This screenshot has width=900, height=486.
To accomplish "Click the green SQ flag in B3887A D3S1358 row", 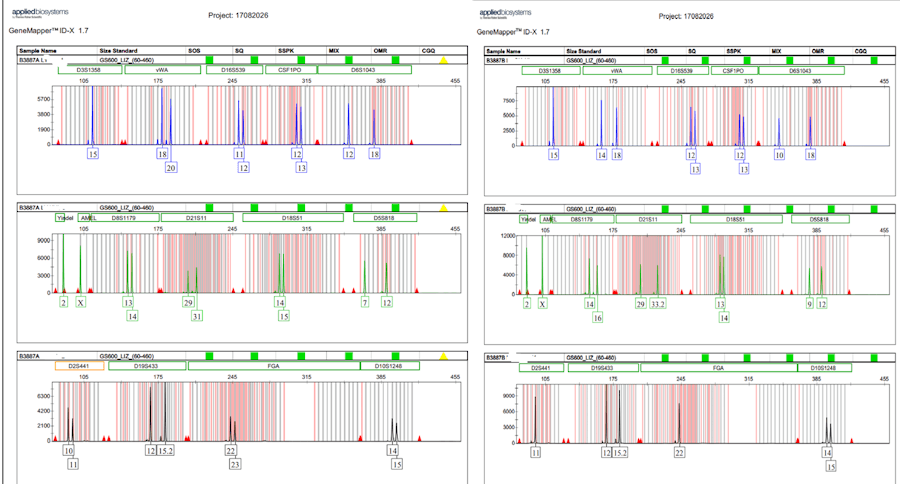I will 255,60.
